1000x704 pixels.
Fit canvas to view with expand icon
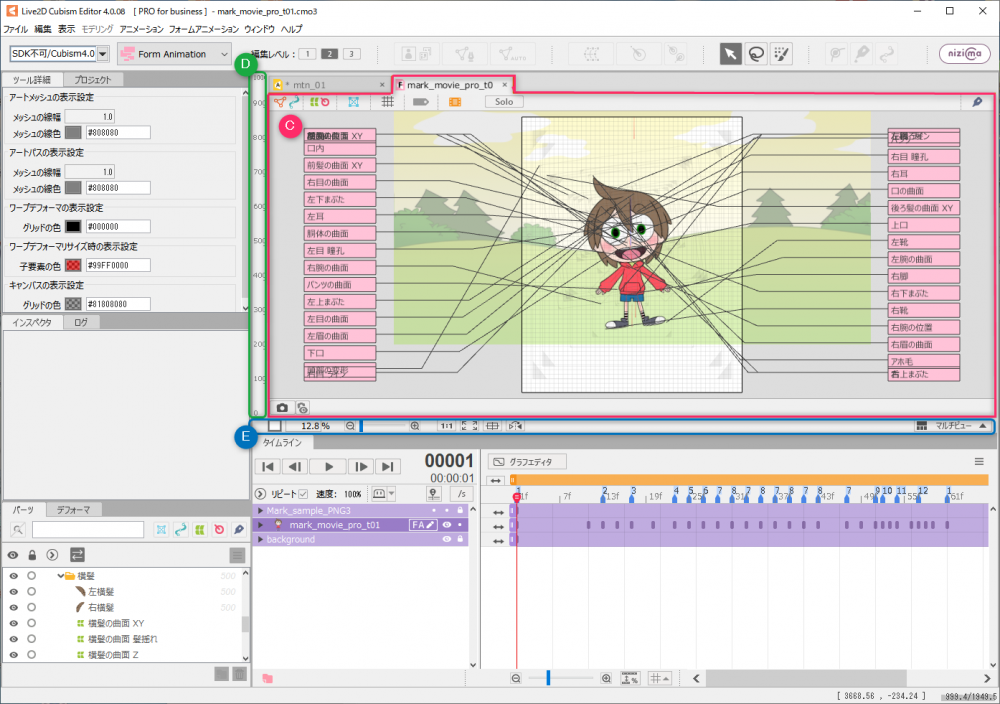[x=469, y=426]
